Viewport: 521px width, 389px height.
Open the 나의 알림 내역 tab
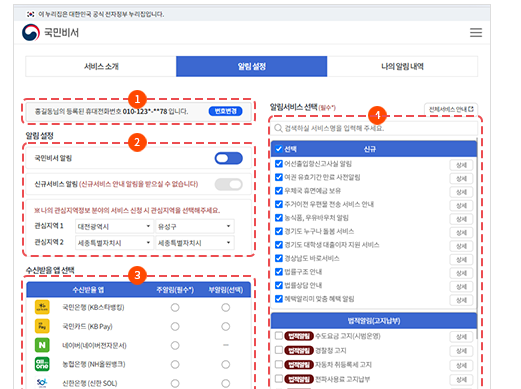pyautogui.click(x=402, y=66)
